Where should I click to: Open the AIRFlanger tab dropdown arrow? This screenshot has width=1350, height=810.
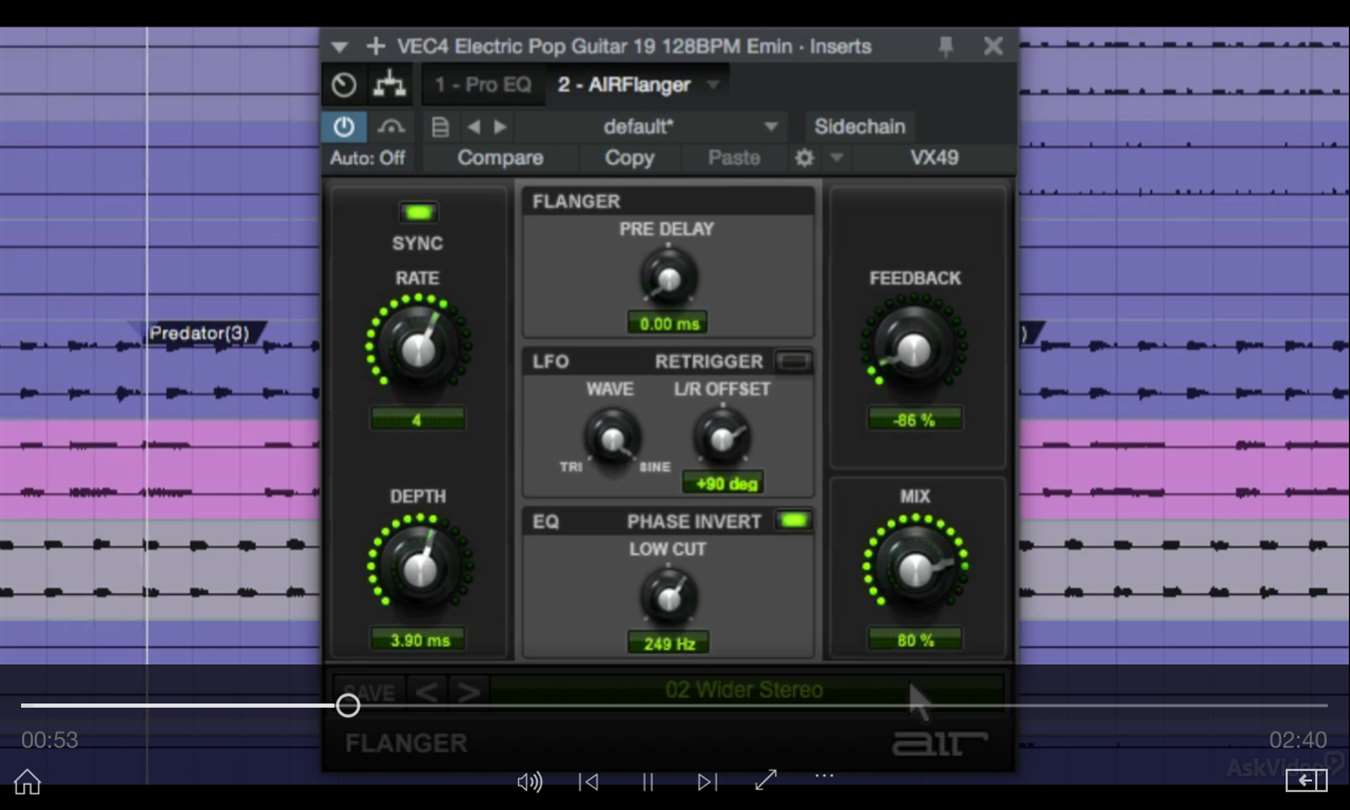click(x=713, y=85)
